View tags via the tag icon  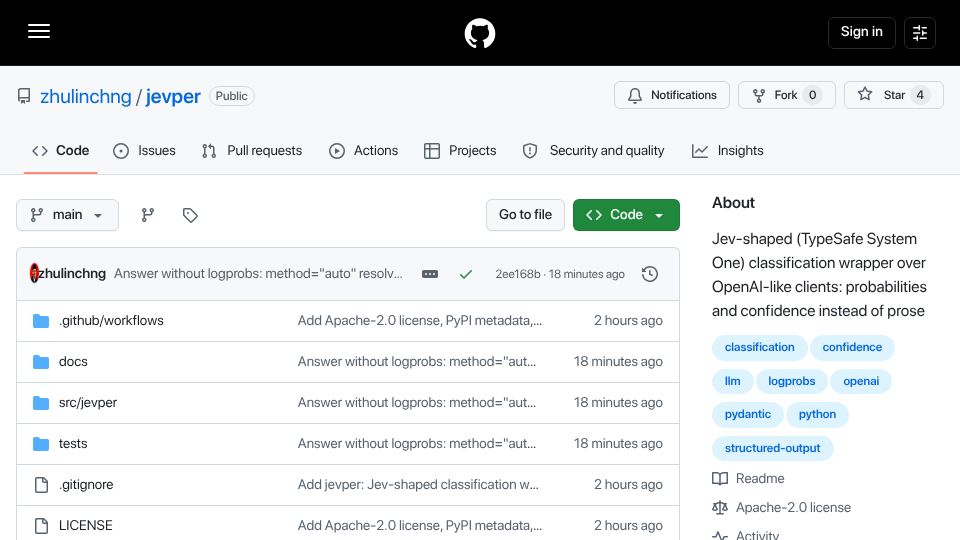tap(190, 215)
